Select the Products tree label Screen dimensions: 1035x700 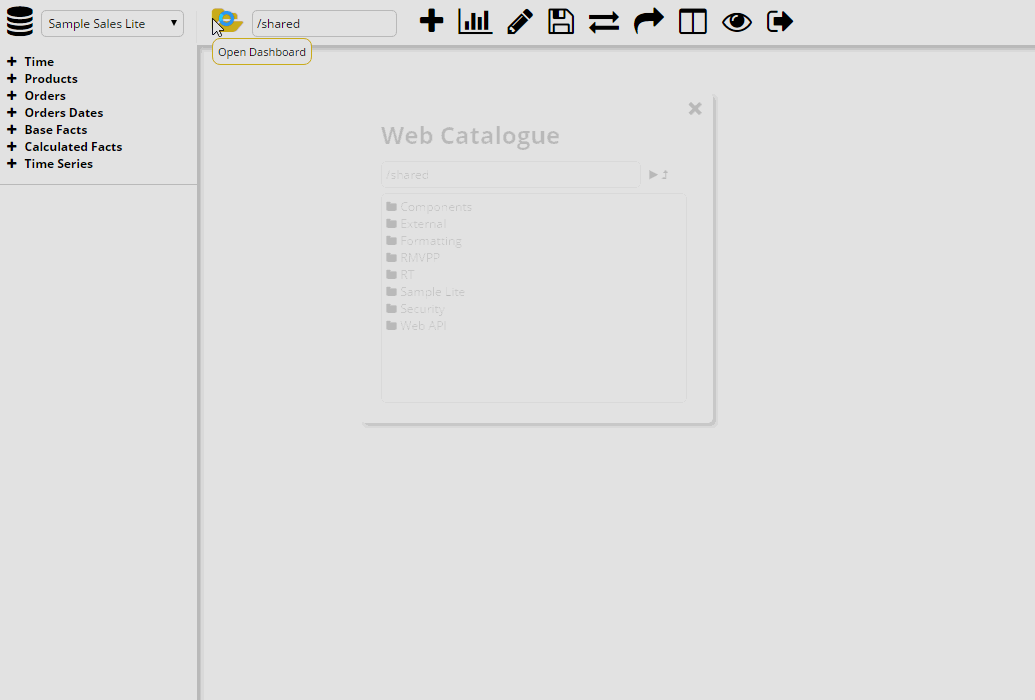(51, 79)
